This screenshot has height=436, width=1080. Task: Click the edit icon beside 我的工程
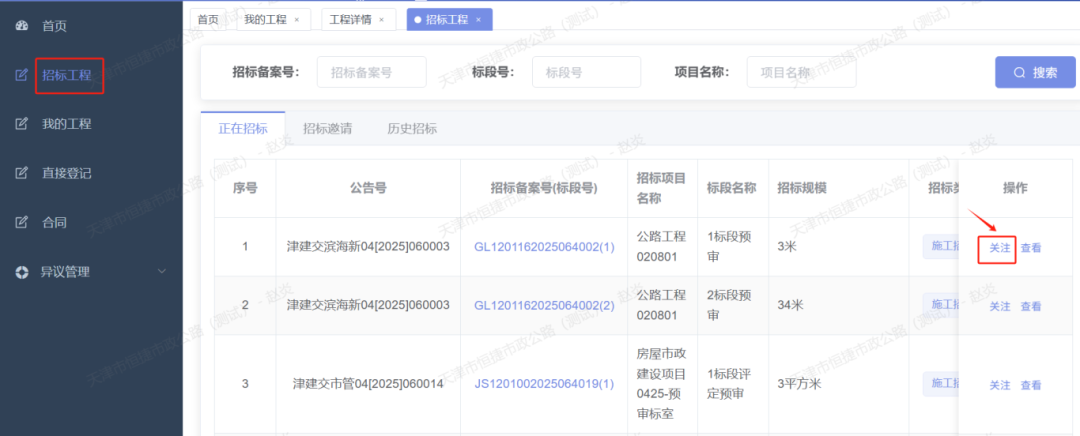[21, 124]
